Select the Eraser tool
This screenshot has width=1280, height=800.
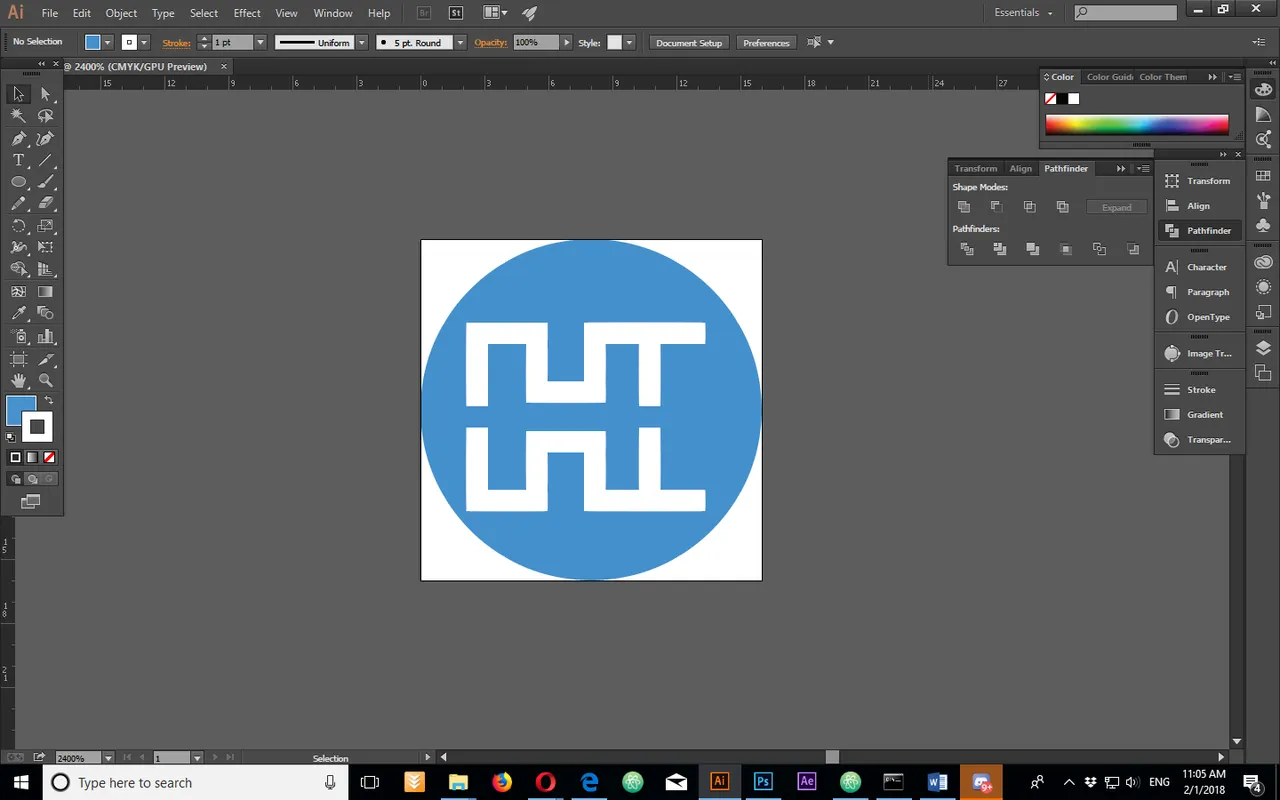click(45, 203)
